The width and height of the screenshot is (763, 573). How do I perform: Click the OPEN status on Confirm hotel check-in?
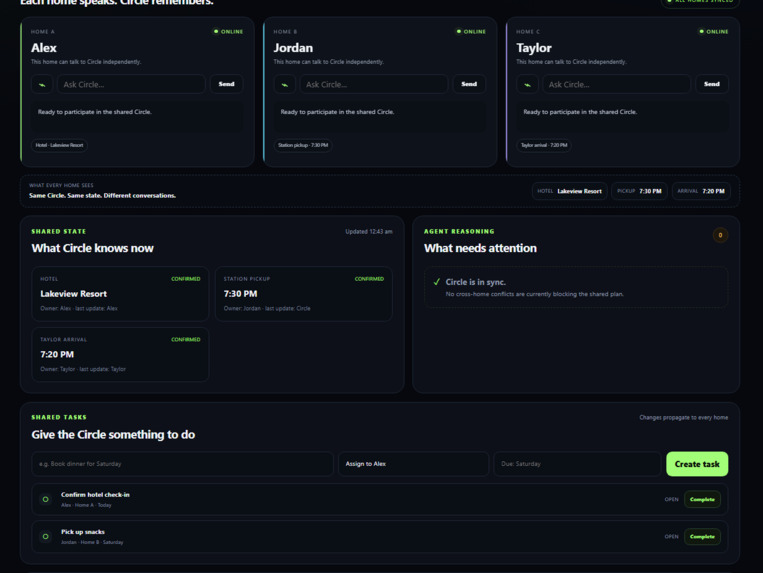(672, 500)
